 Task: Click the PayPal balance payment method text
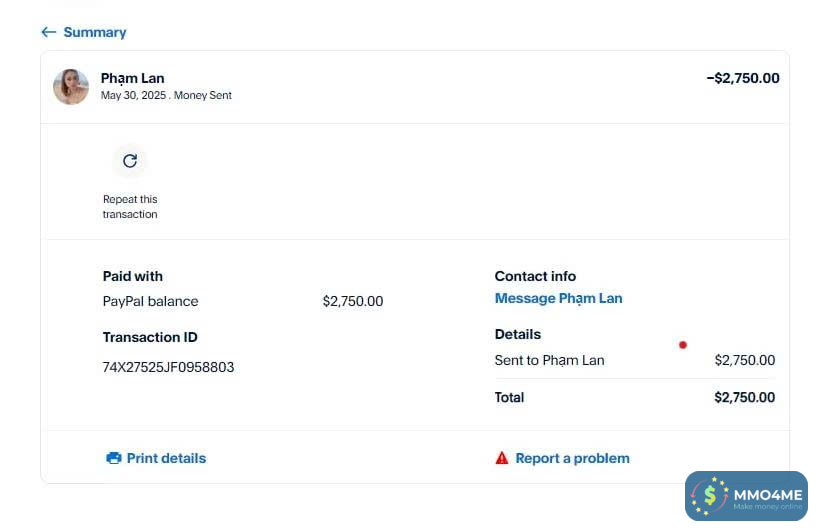click(150, 301)
